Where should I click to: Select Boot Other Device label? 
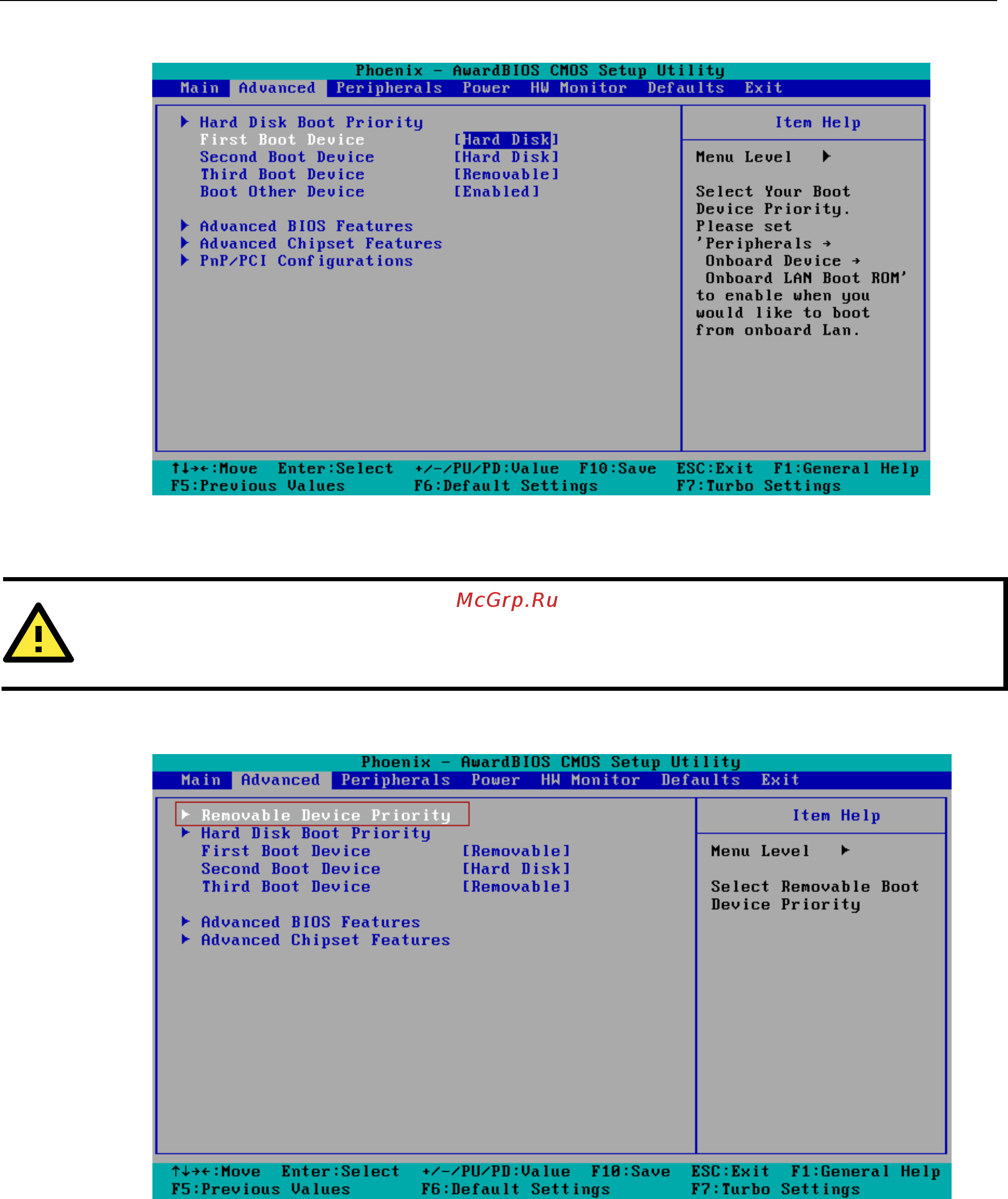(282, 192)
